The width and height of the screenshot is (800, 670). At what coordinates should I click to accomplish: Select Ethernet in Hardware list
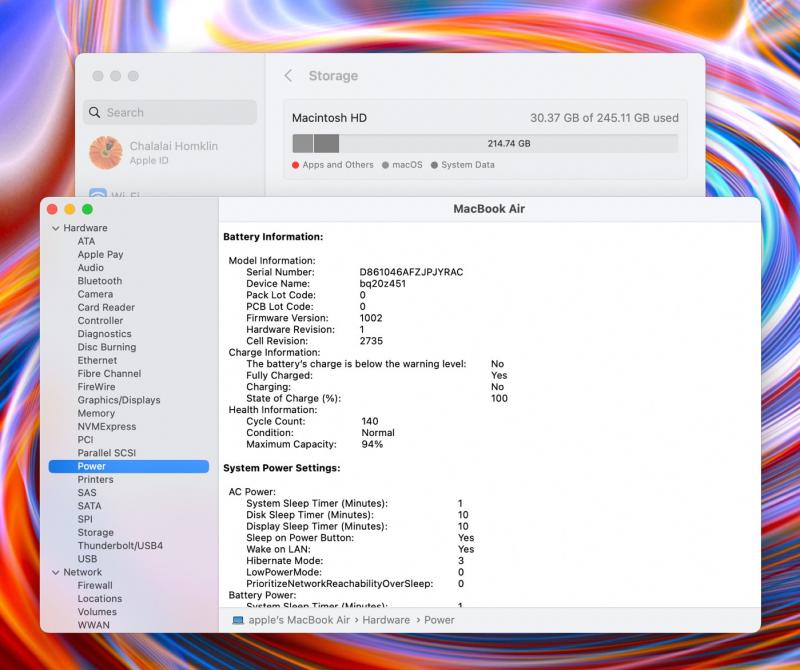97,360
